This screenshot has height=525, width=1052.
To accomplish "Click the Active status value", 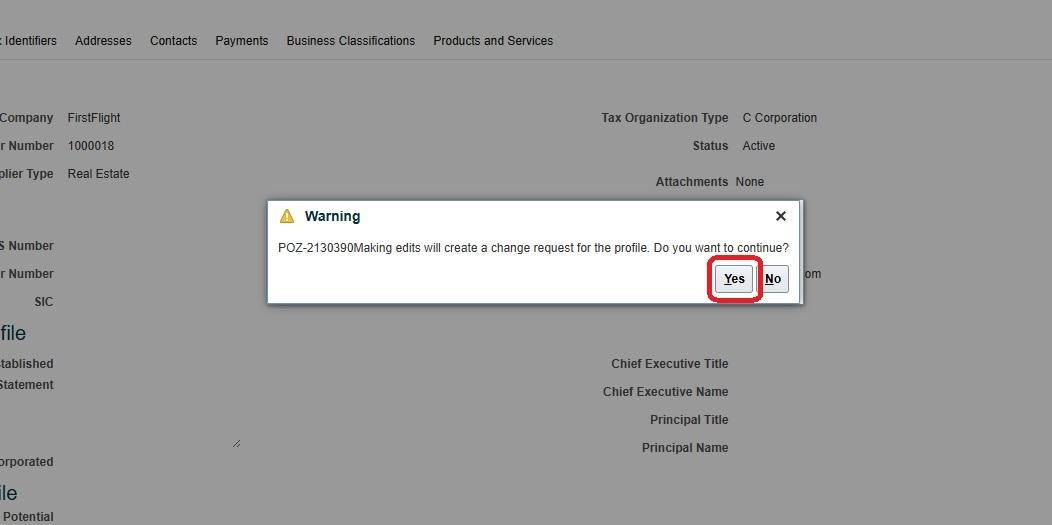I will 759,146.
